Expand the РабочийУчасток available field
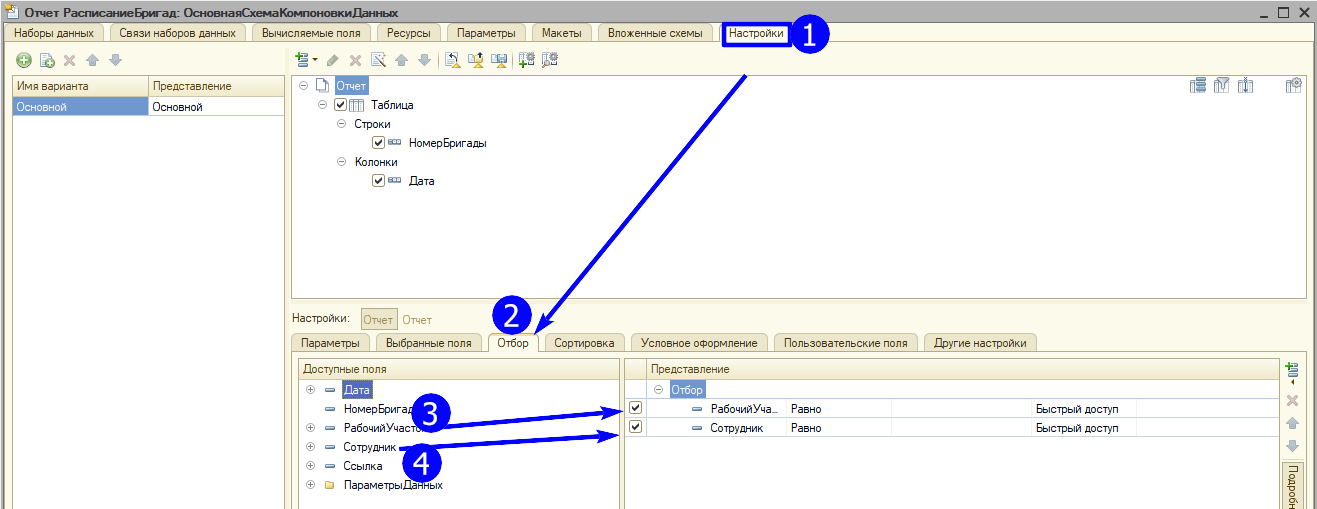Image resolution: width=1317 pixels, height=509 pixels. click(x=310, y=428)
